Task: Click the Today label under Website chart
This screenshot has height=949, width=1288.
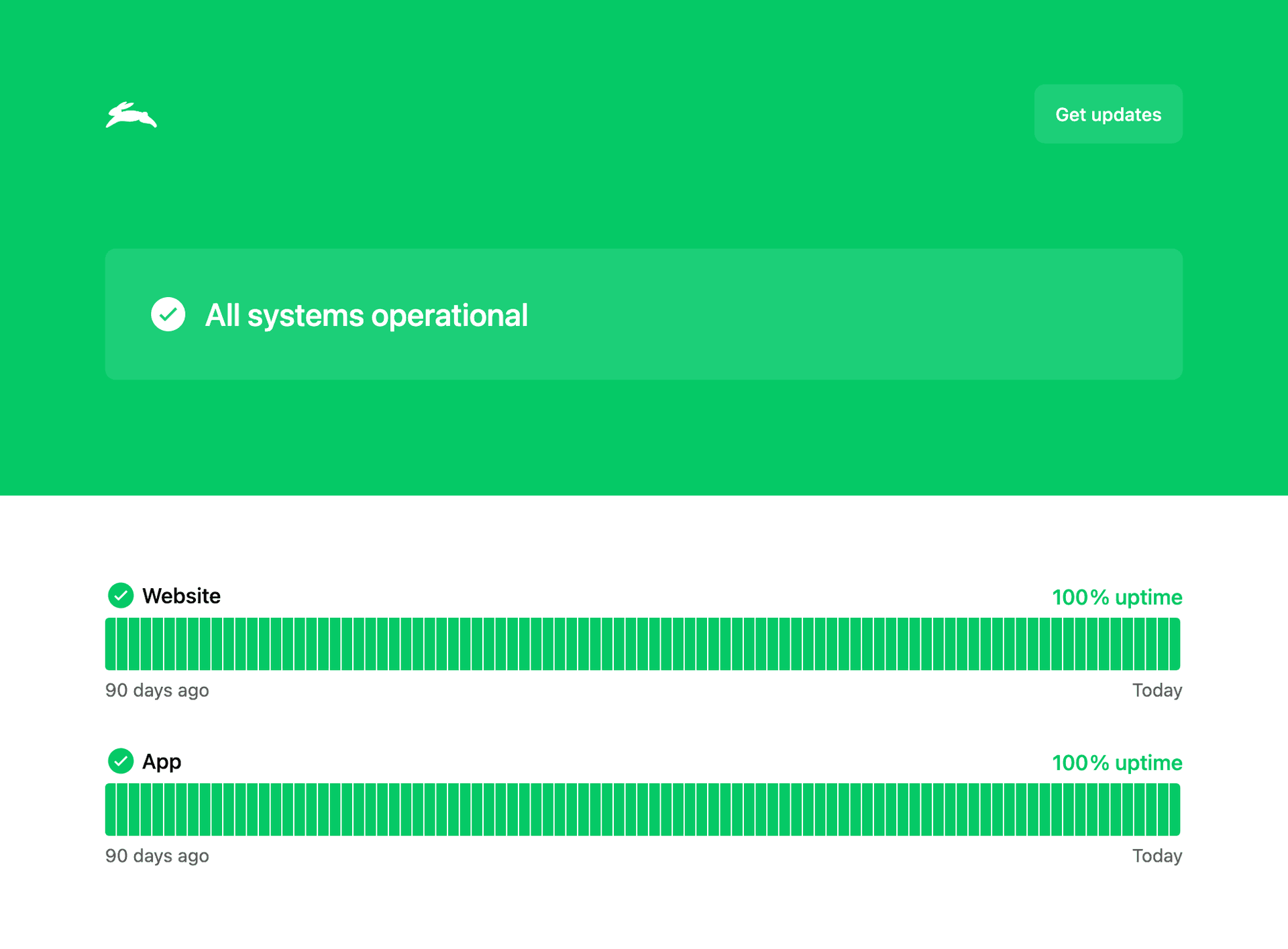Action: pos(1157,690)
